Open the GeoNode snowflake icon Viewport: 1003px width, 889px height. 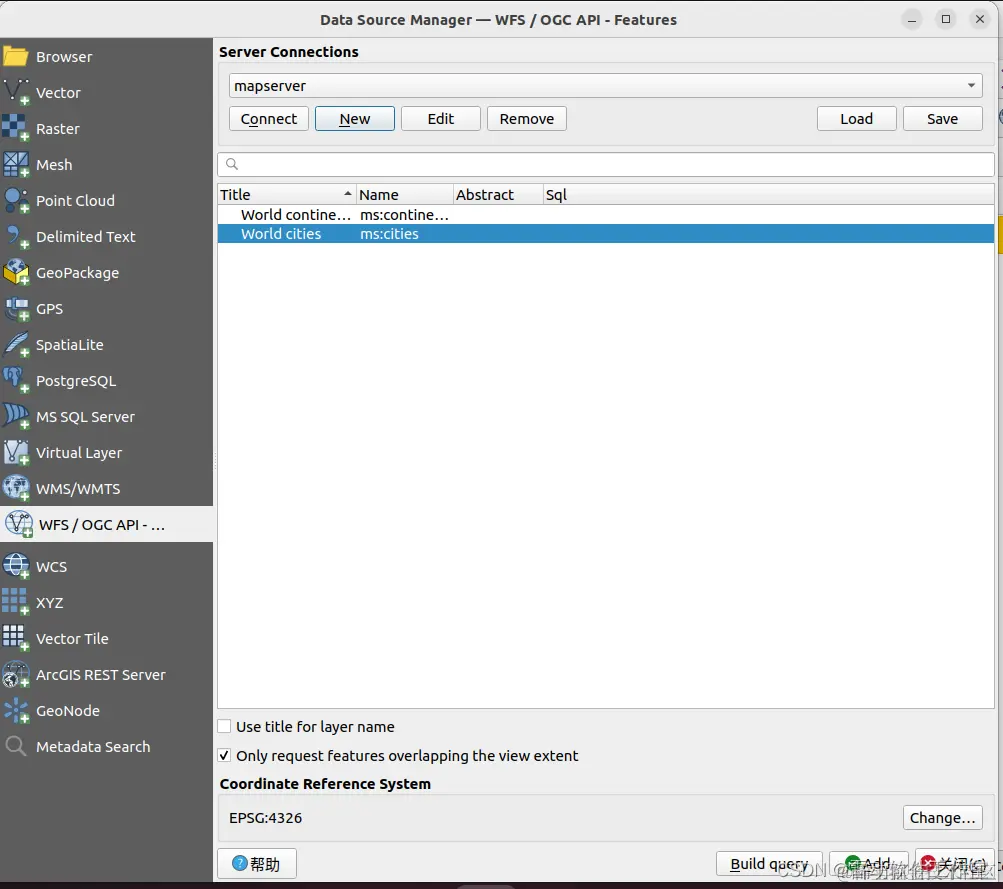(15, 711)
